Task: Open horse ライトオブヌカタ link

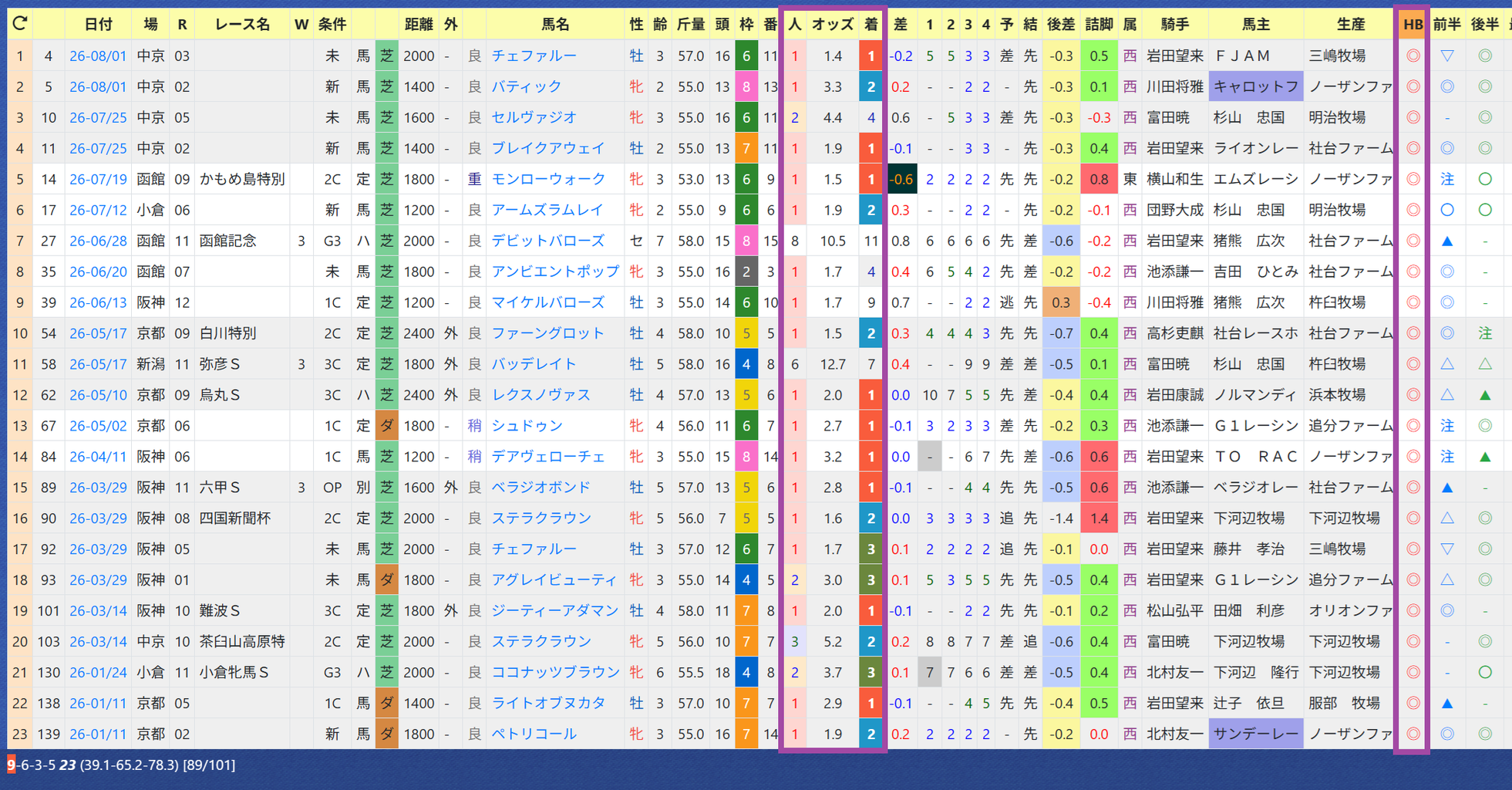Action: 548,703
